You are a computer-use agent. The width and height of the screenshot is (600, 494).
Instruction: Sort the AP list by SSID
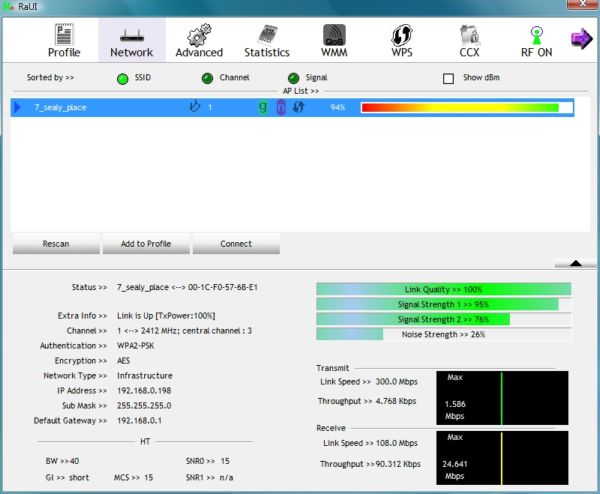pos(122,79)
